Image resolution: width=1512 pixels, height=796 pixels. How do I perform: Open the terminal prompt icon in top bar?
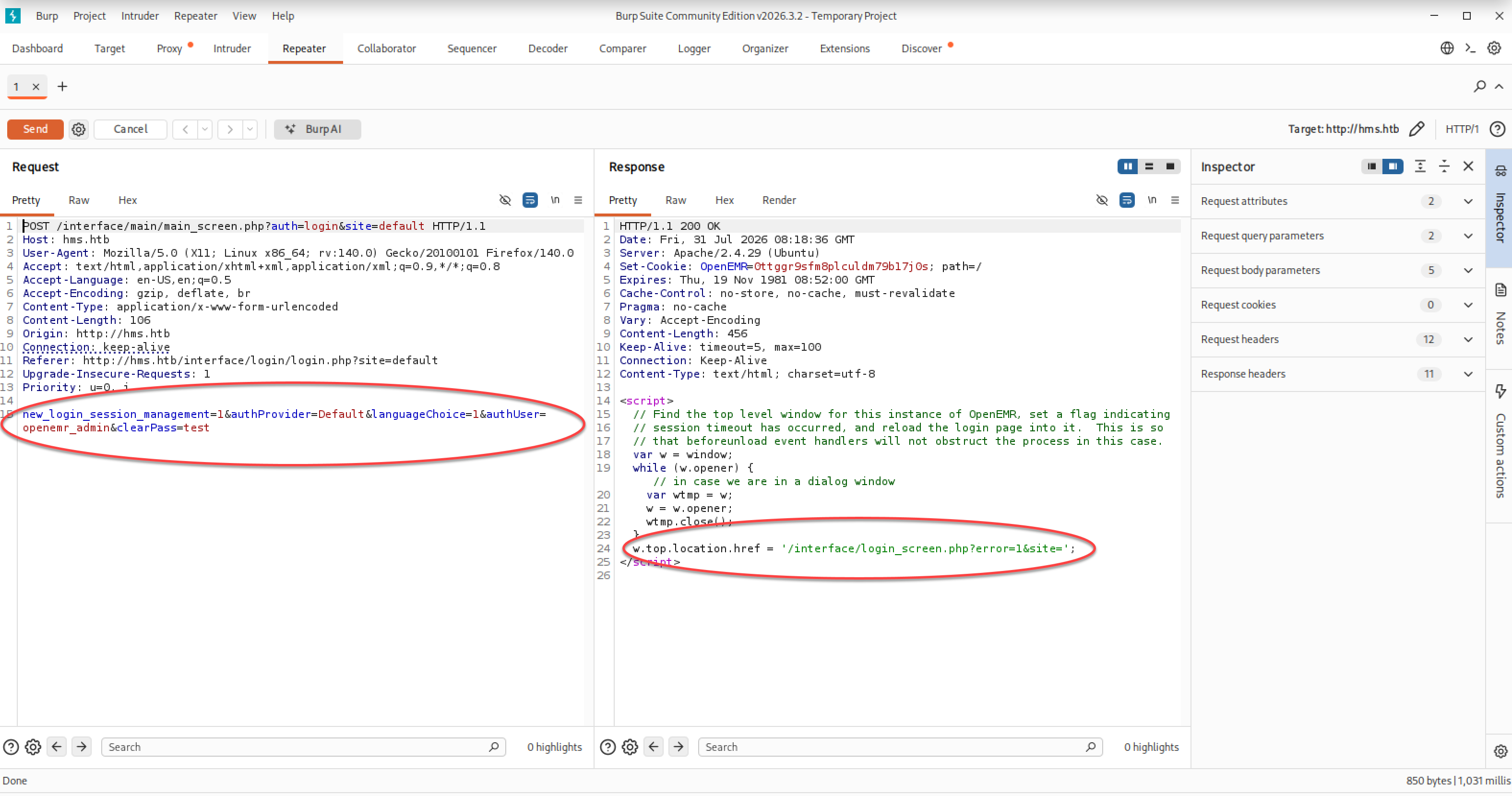(x=1470, y=48)
